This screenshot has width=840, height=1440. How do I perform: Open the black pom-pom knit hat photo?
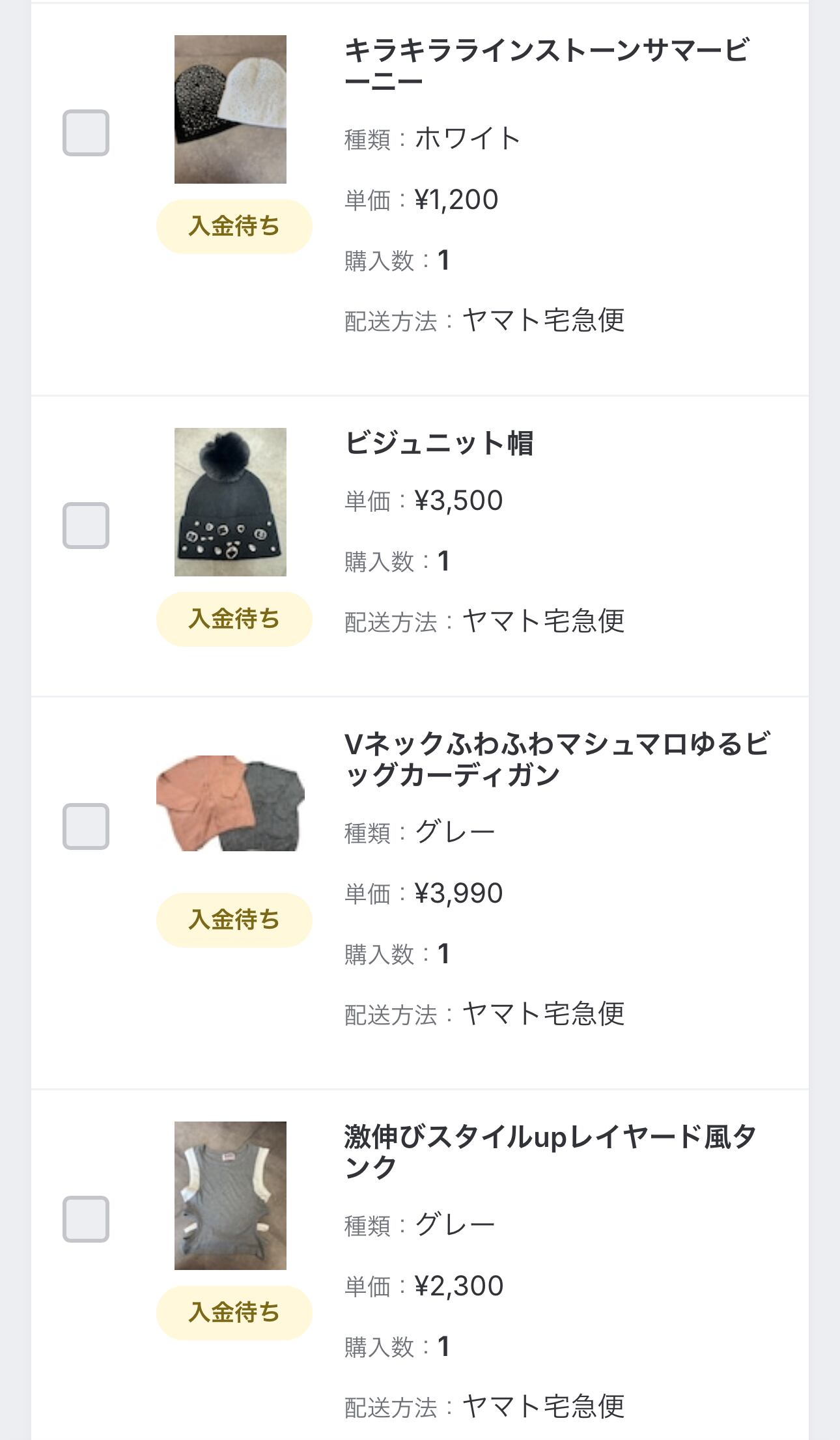coord(231,502)
